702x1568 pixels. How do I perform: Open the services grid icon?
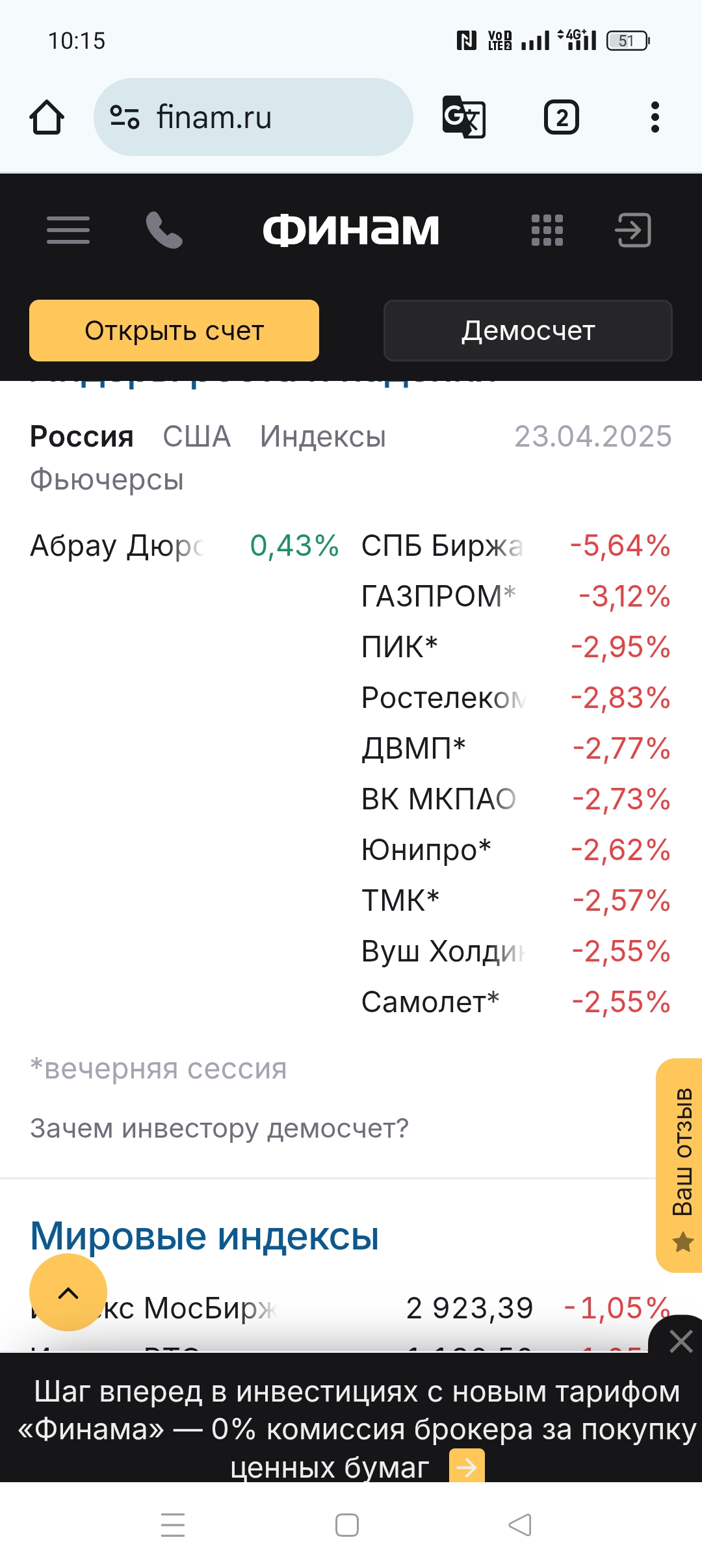click(547, 230)
